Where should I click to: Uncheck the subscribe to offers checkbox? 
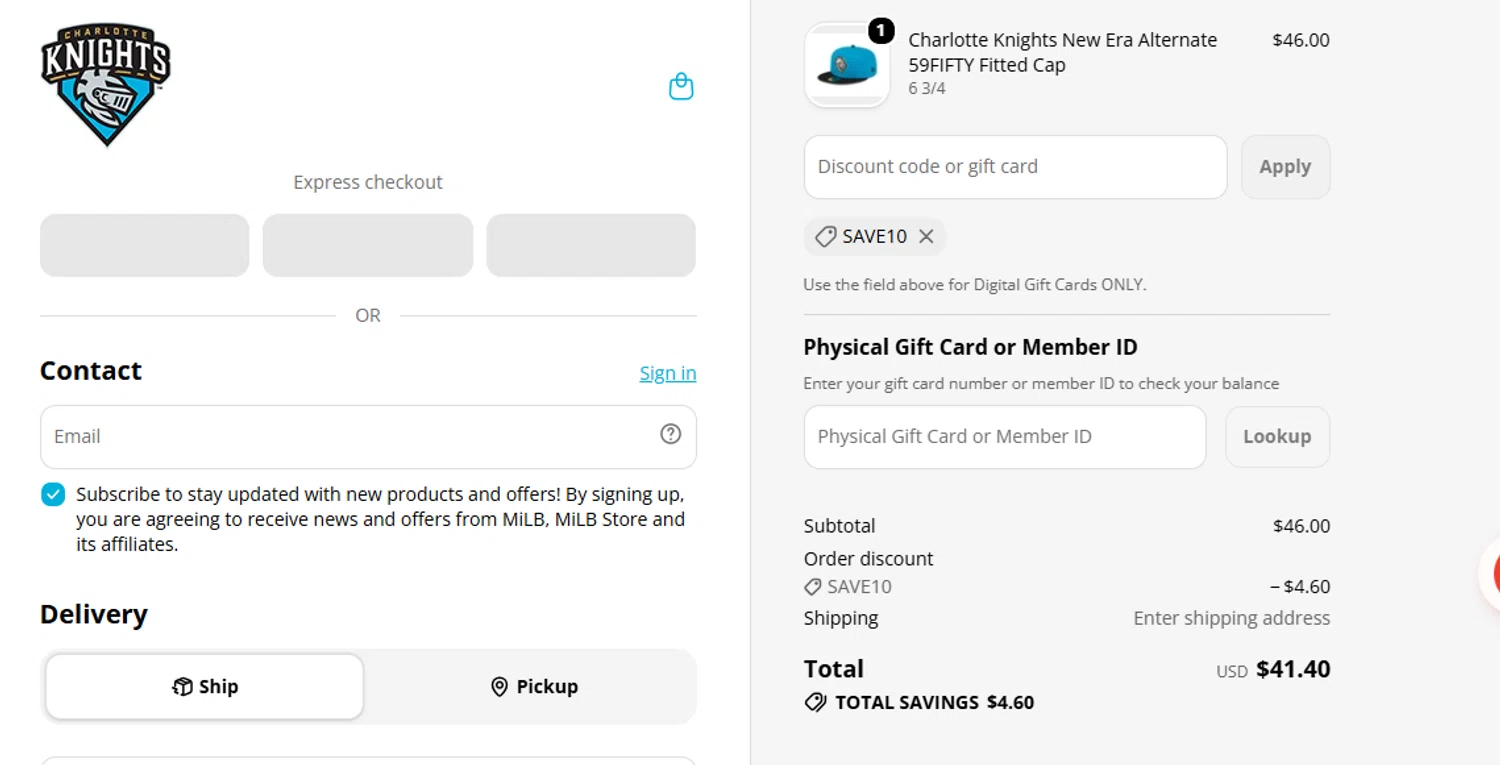[53, 494]
